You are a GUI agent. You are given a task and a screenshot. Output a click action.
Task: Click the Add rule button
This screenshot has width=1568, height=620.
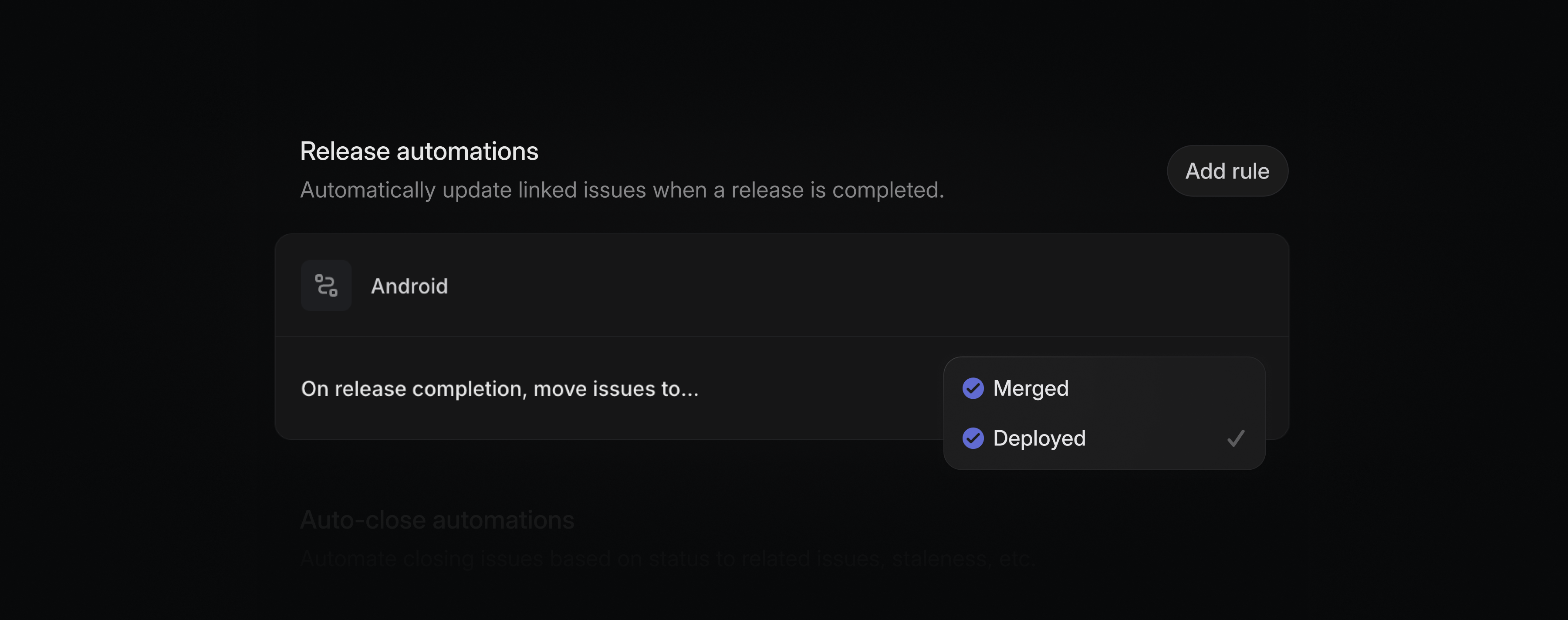(1227, 171)
